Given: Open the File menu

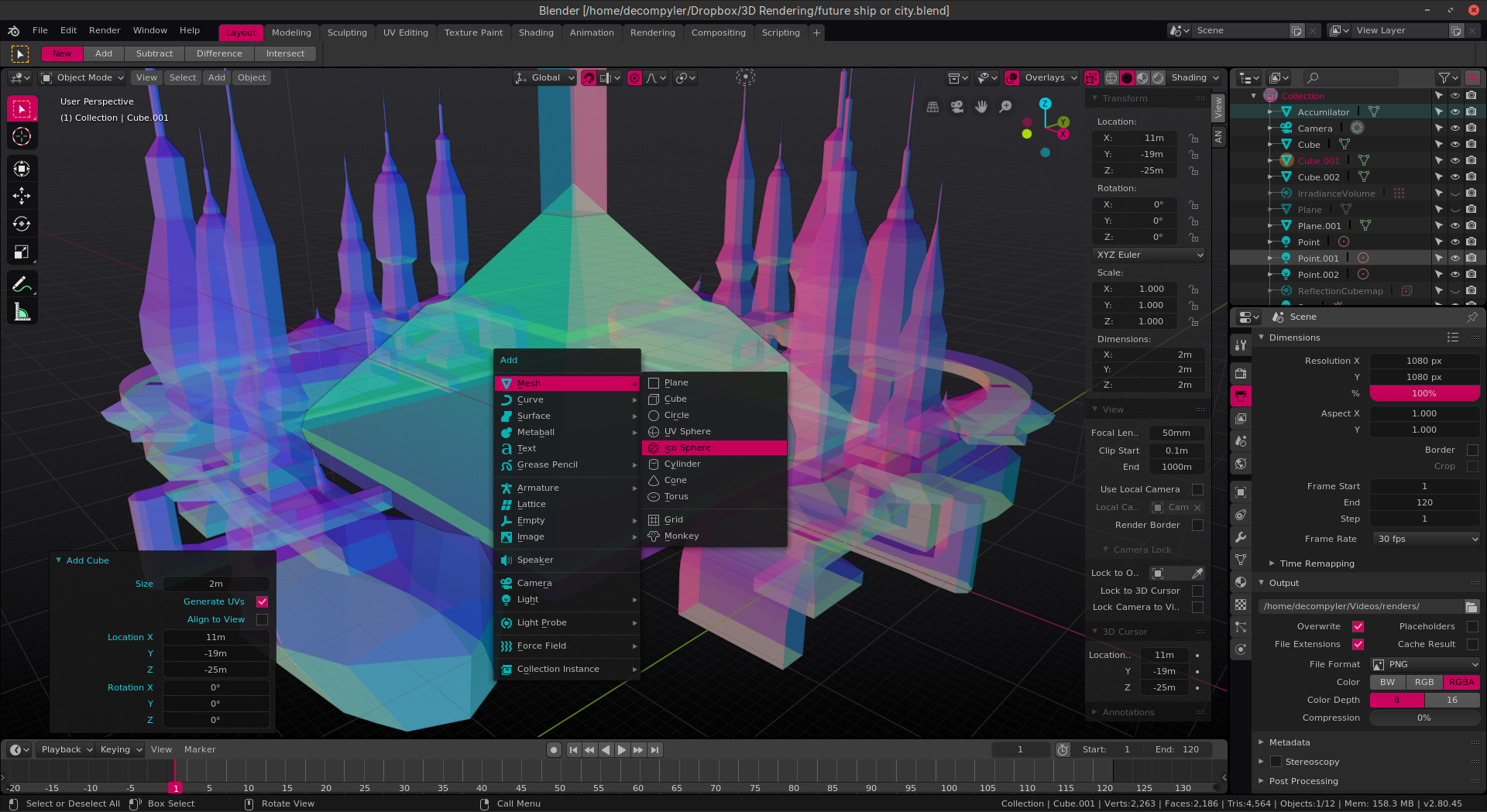Looking at the screenshot, I should (x=40, y=31).
